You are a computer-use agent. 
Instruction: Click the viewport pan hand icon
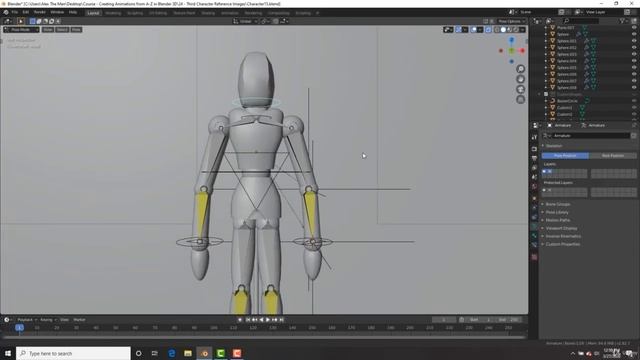pyautogui.click(x=520, y=79)
